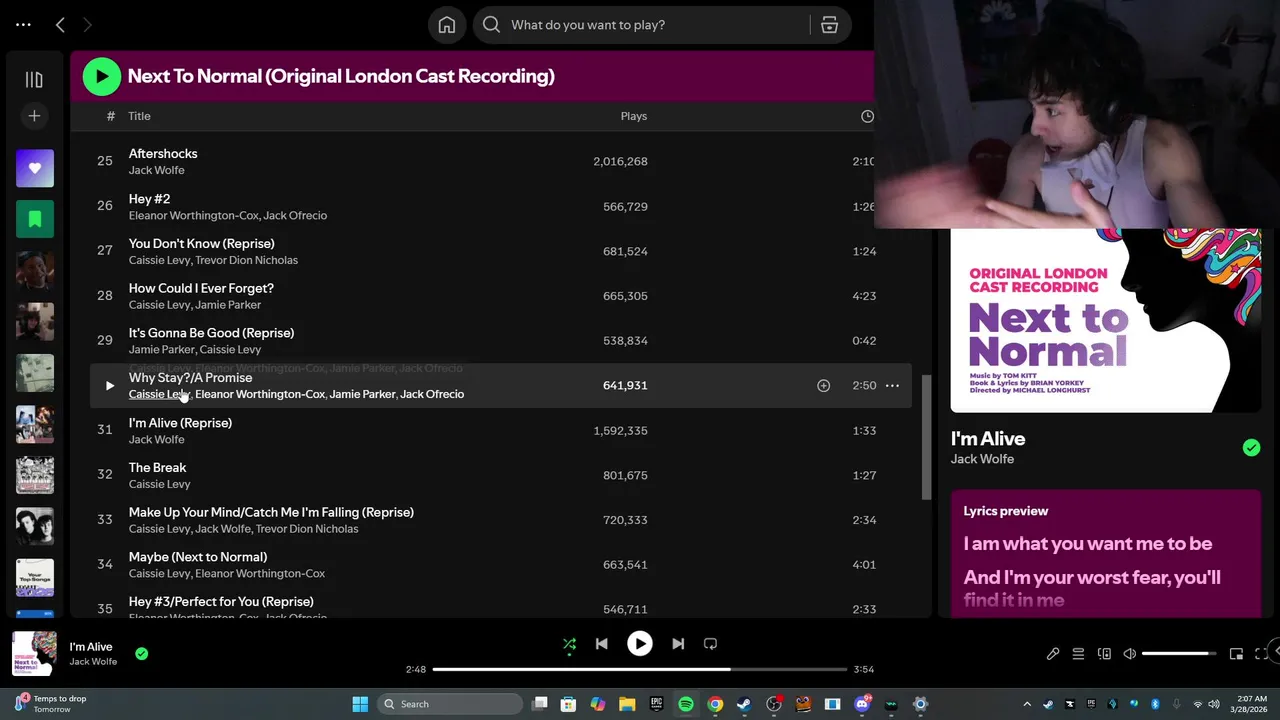
Task: Click the Next to Normal album art in right panel
Action: [1105, 320]
